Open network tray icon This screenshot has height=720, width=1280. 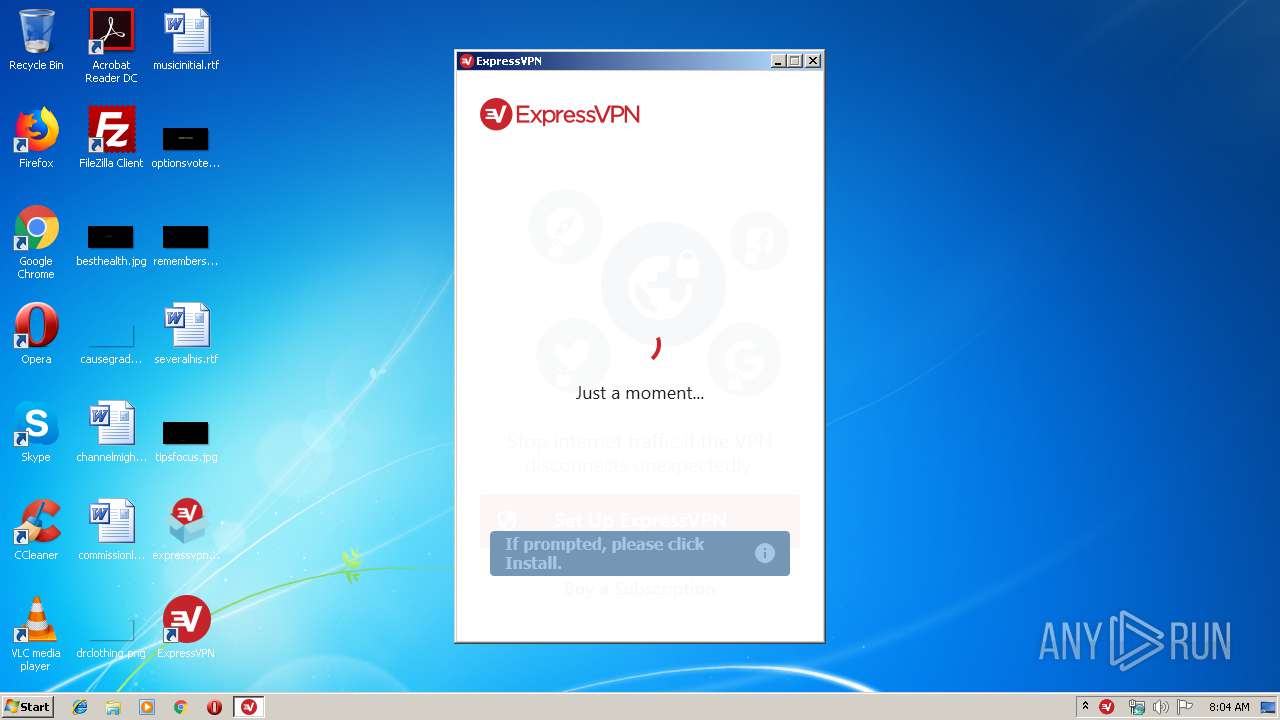[1136, 707]
